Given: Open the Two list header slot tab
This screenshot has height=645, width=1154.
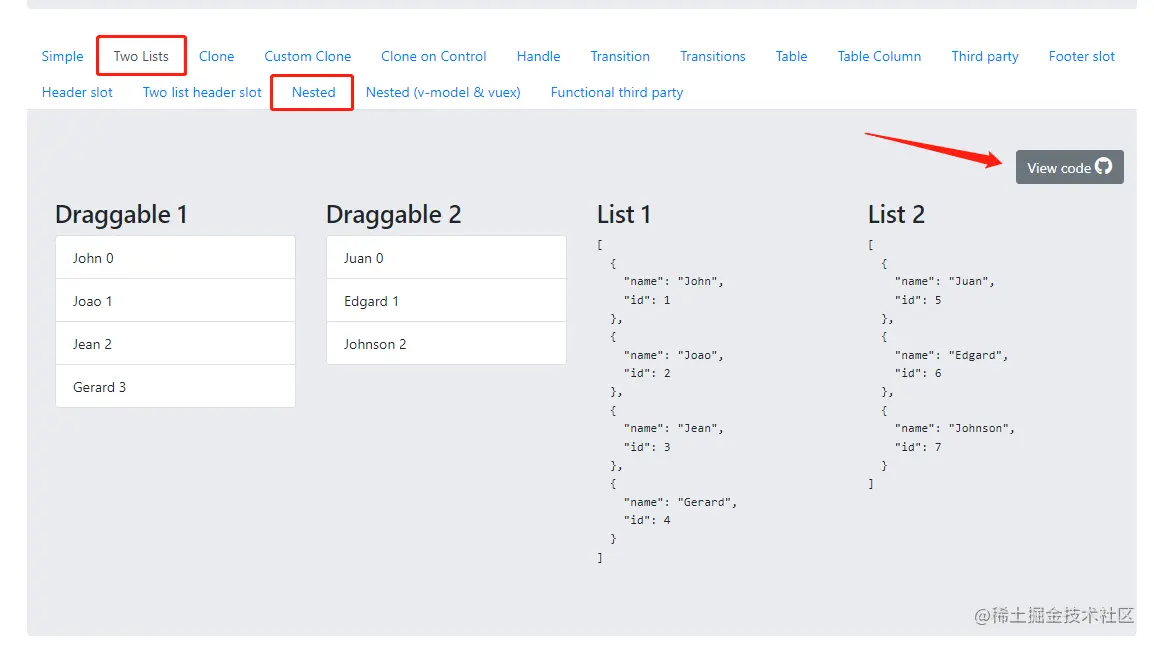Looking at the screenshot, I should tap(202, 92).
